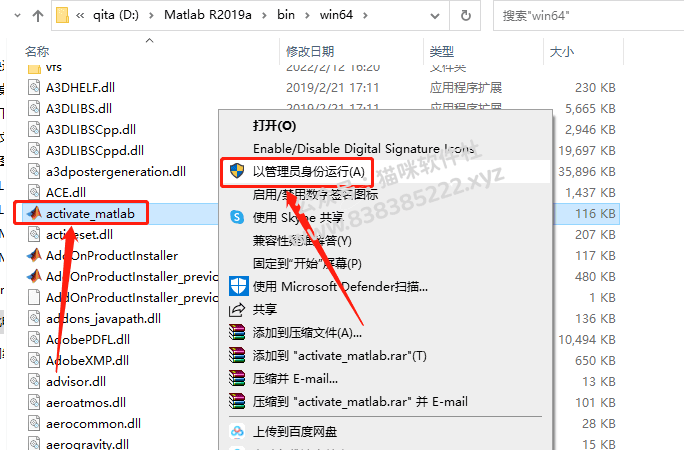This screenshot has height=450, width=684.
Task: Click the refresh button beside address bar
Action: pyautogui.click(x=465, y=16)
